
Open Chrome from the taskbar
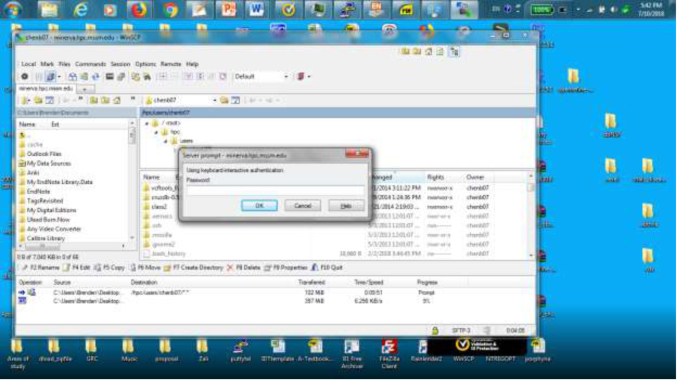click(170, 9)
